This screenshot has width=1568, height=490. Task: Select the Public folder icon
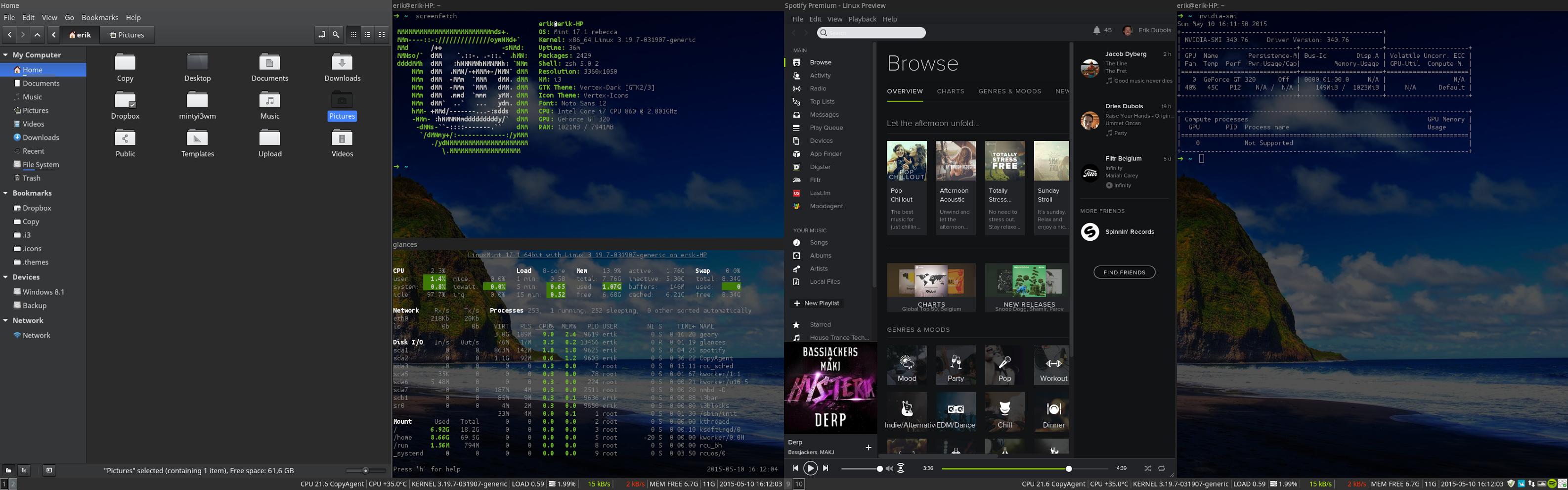[x=126, y=137]
